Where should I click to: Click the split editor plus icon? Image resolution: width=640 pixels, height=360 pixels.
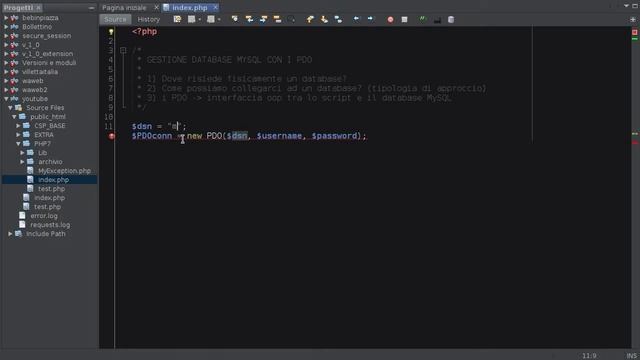(633, 19)
